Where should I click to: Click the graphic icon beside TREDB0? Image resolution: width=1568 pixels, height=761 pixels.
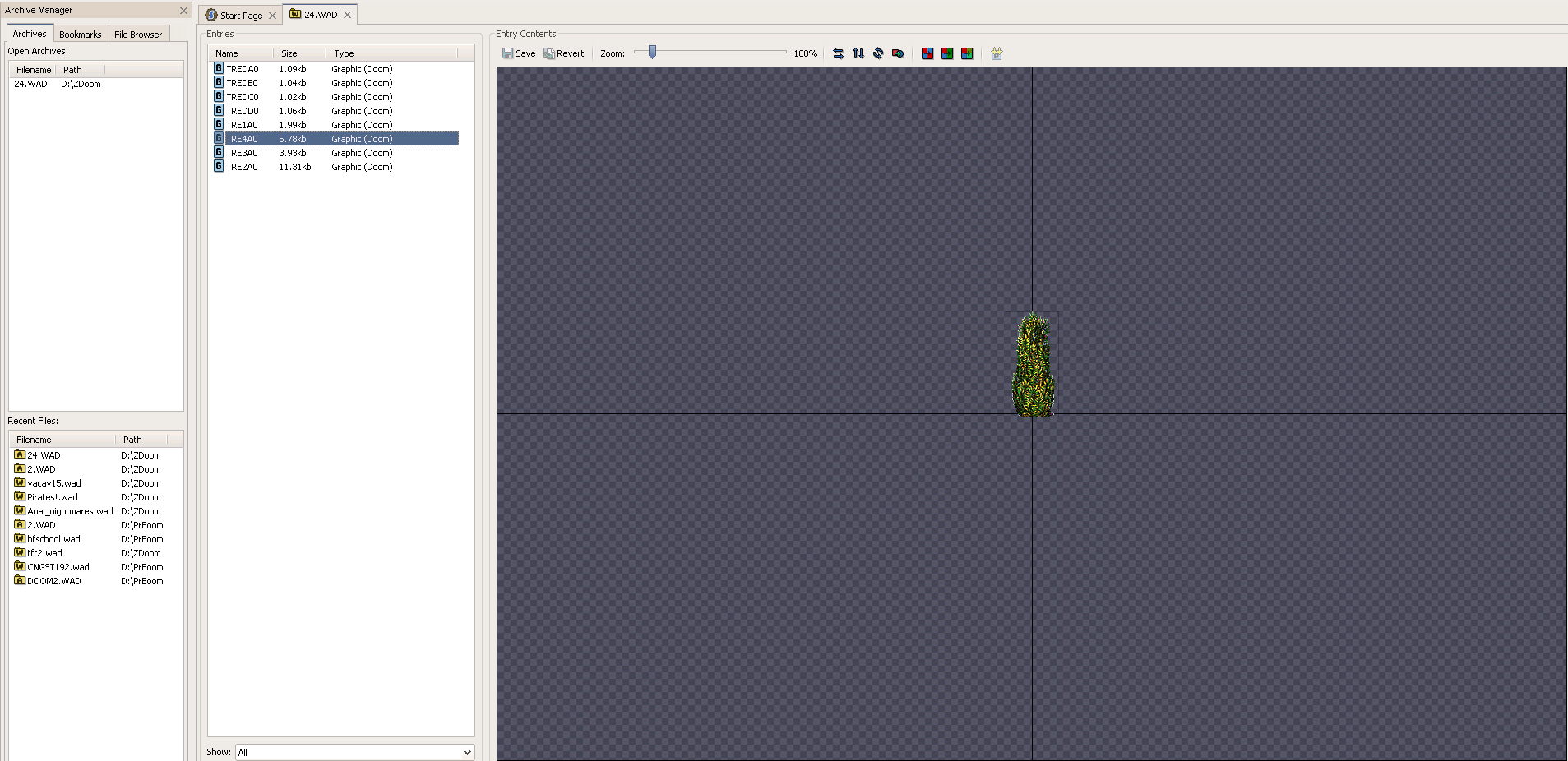(219, 82)
